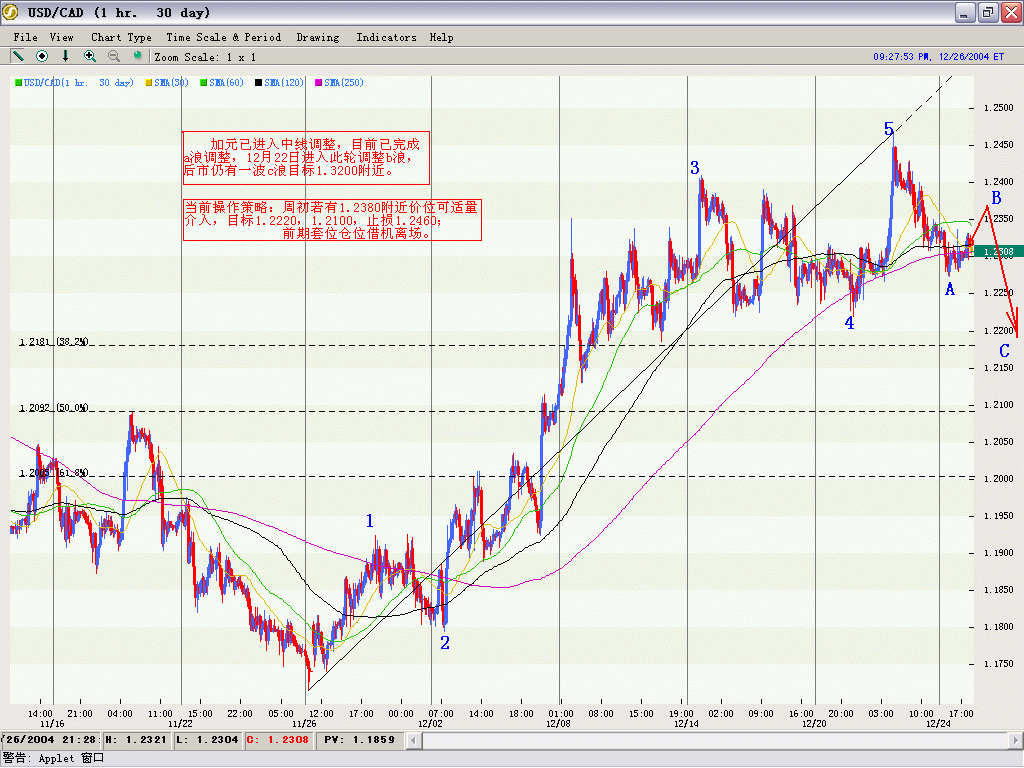Click the horizontal scrollbar right arrow
Screen dimensions: 1024x768
click(x=1015, y=741)
